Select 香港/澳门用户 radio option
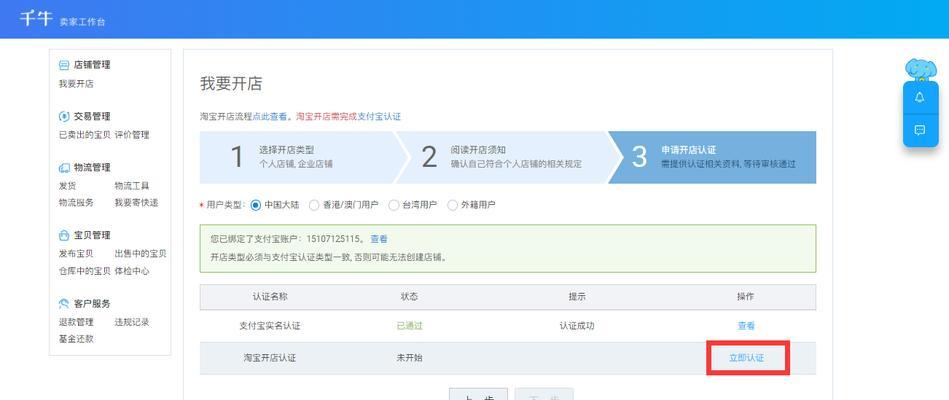The width and height of the screenshot is (949, 400). click(x=314, y=205)
